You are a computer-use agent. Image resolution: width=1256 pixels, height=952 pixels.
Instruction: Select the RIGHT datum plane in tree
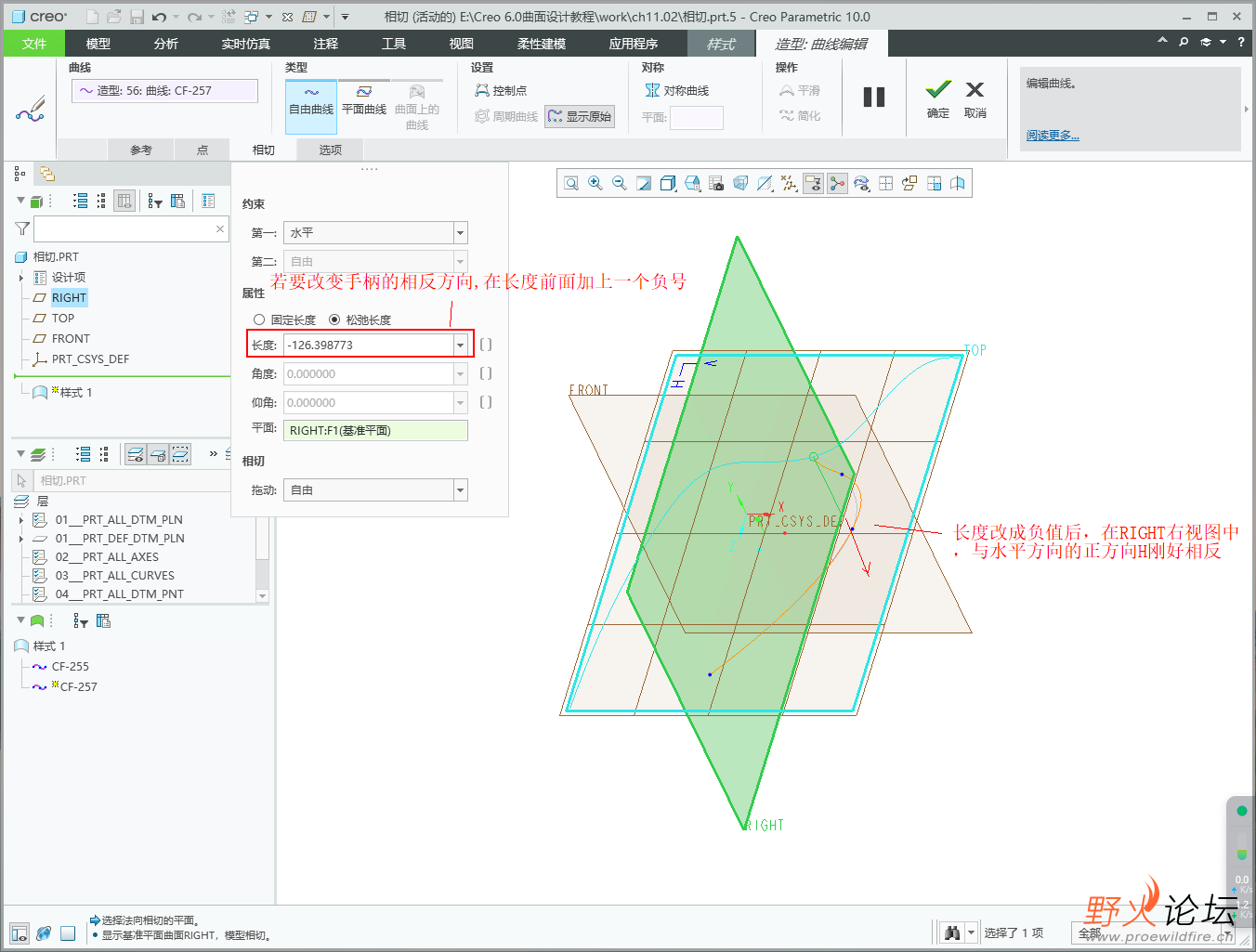click(x=69, y=298)
